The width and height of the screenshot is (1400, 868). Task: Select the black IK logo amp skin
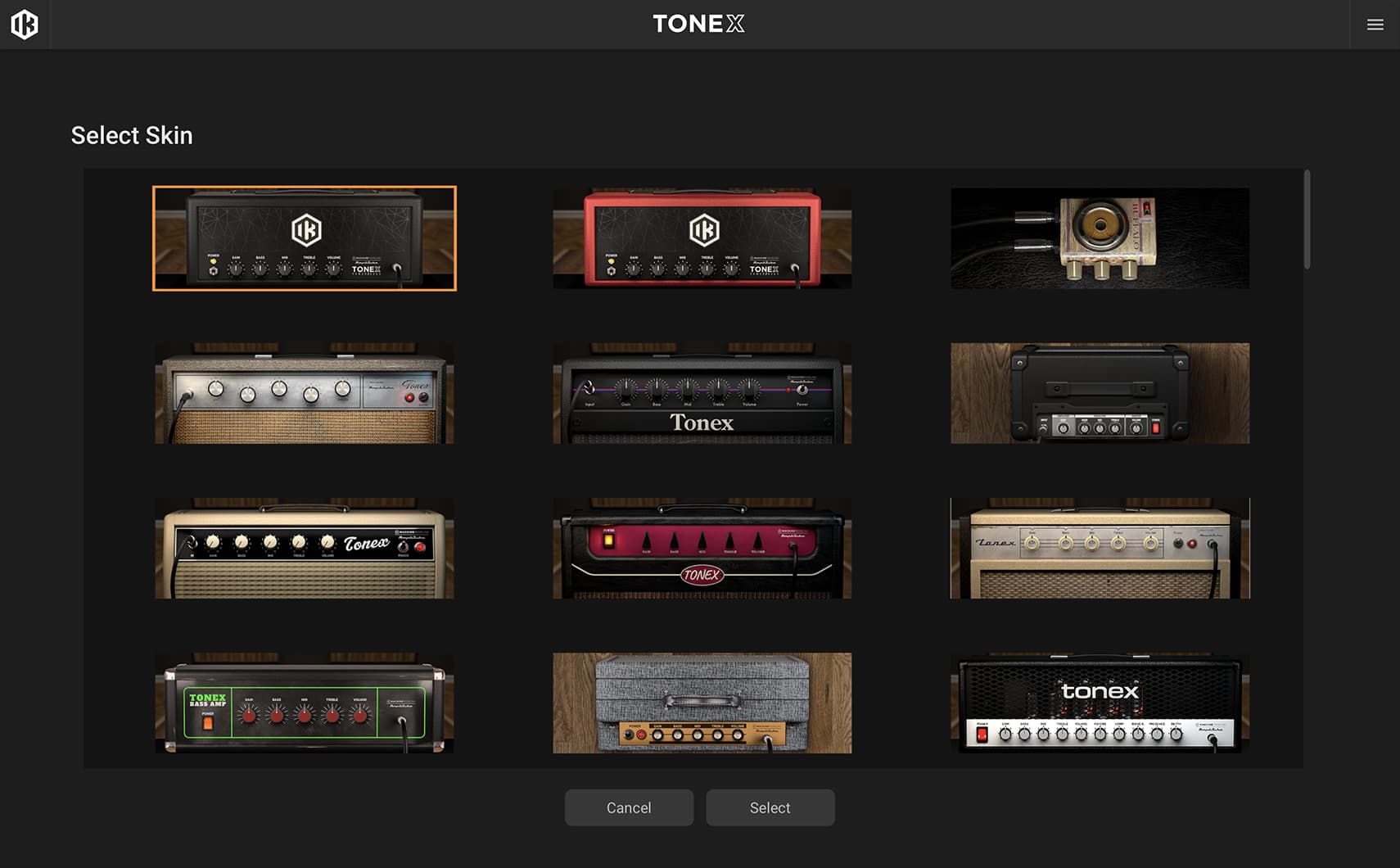[x=305, y=238]
